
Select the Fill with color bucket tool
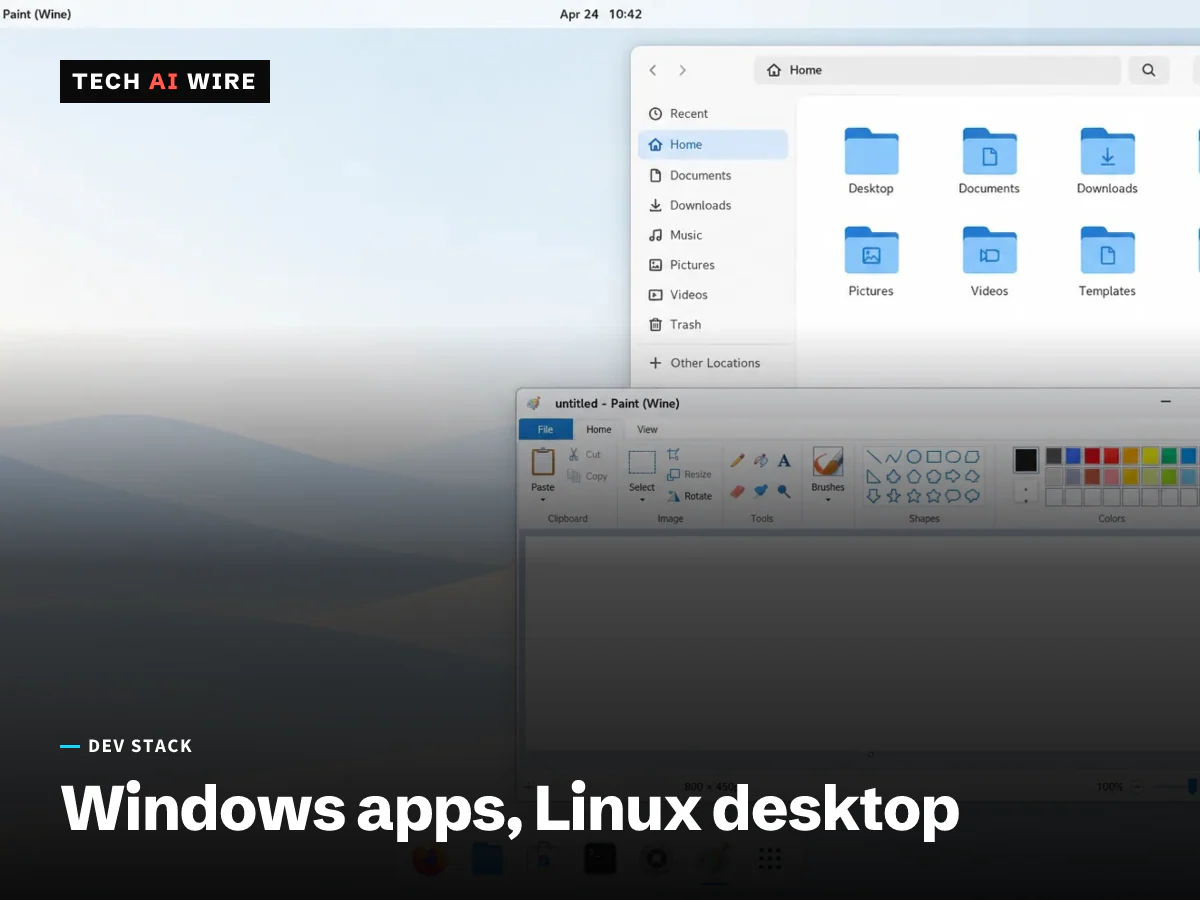(x=761, y=460)
